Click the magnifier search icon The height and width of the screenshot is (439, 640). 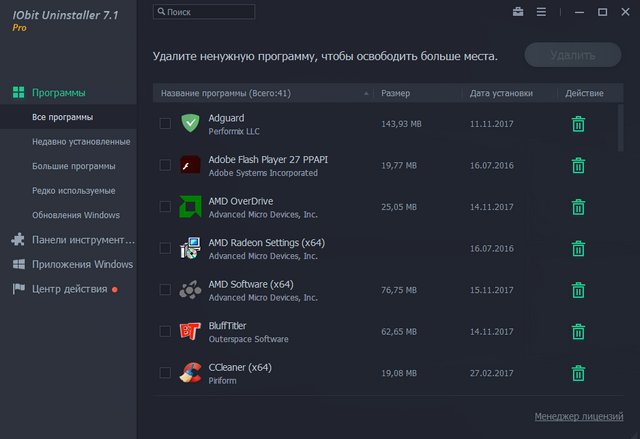161,12
